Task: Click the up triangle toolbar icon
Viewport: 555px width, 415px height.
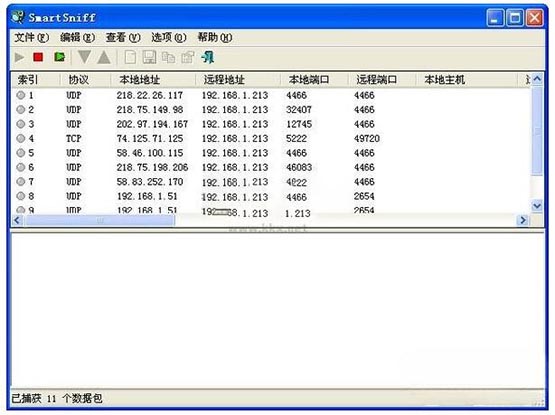Action: click(104, 57)
